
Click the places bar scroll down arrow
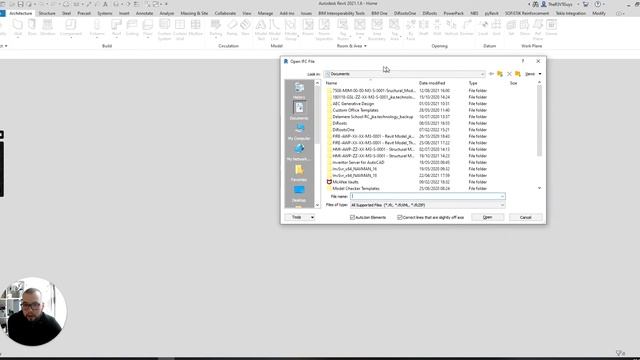(x=318, y=205)
